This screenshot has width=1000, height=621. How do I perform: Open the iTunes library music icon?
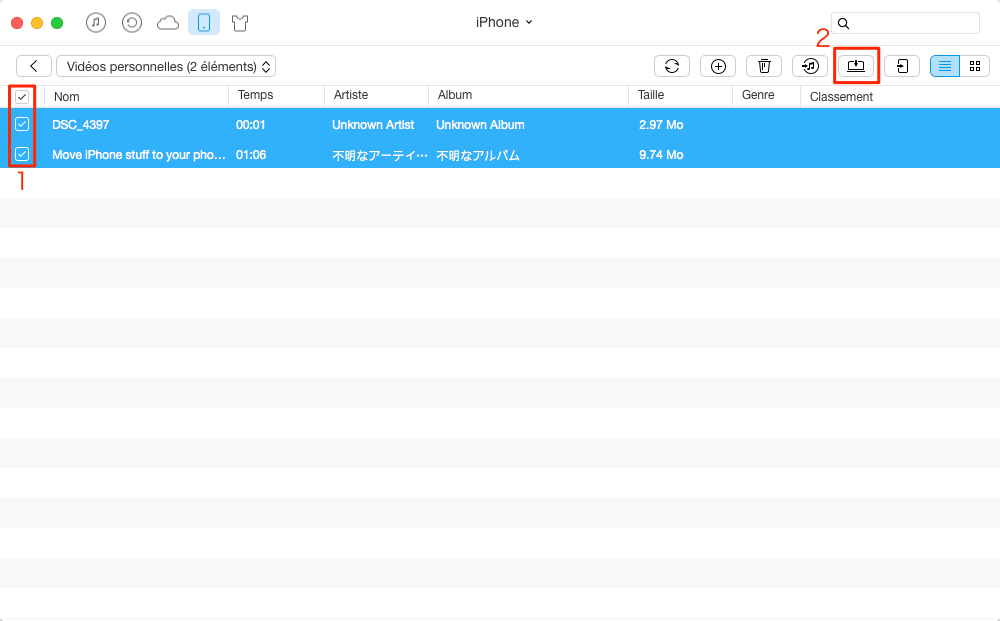96,23
